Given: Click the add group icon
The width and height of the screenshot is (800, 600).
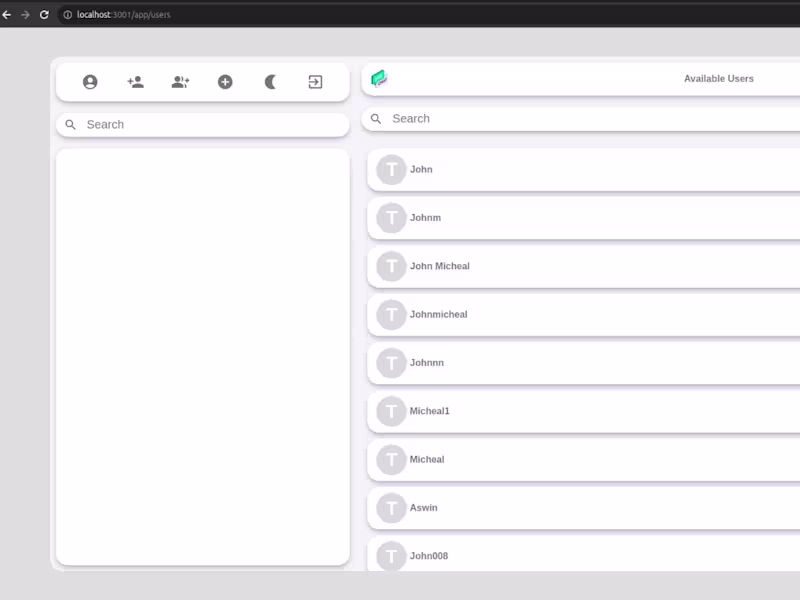Looking at the screenshot, I should click(x=180, y=82).
